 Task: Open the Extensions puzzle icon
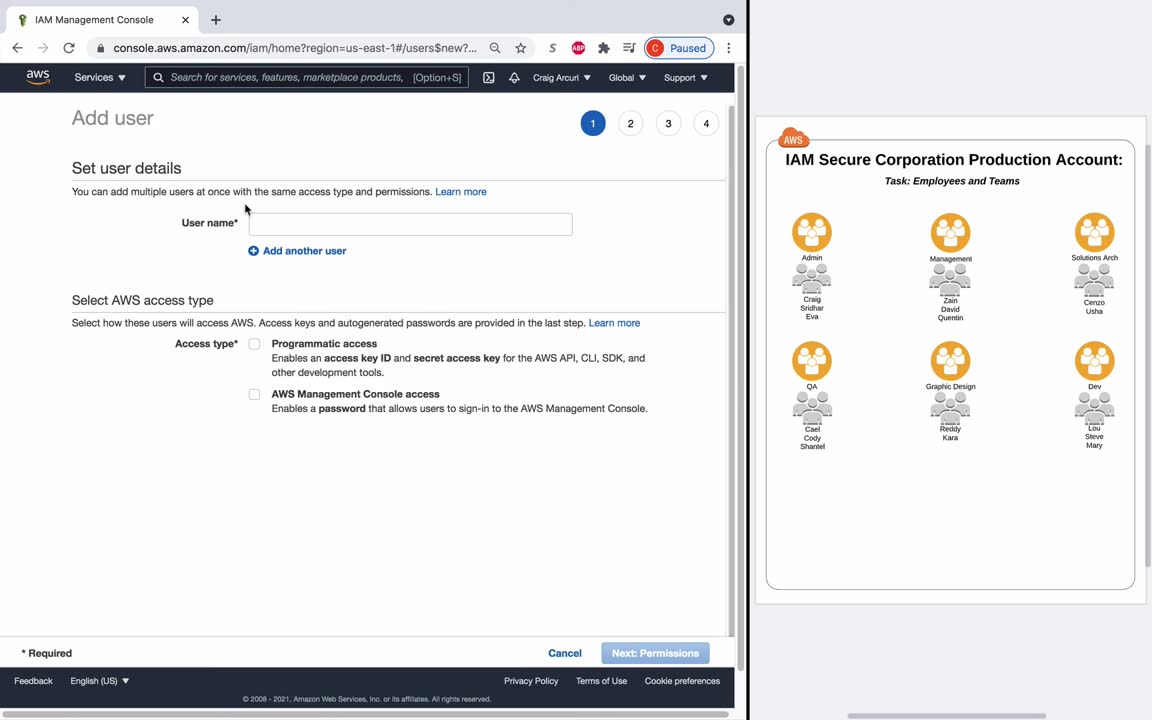point(604,48)
